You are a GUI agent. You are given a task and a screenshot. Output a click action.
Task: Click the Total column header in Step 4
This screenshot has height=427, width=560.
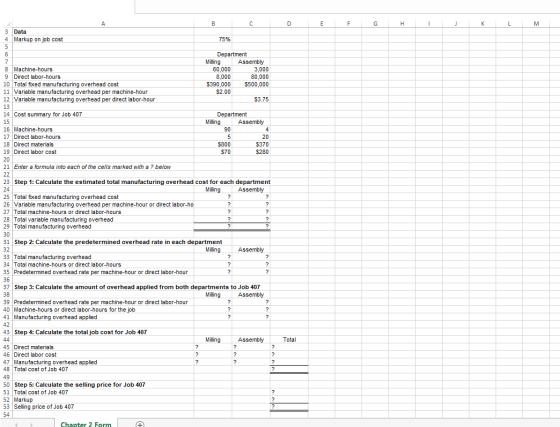[289, 340]
